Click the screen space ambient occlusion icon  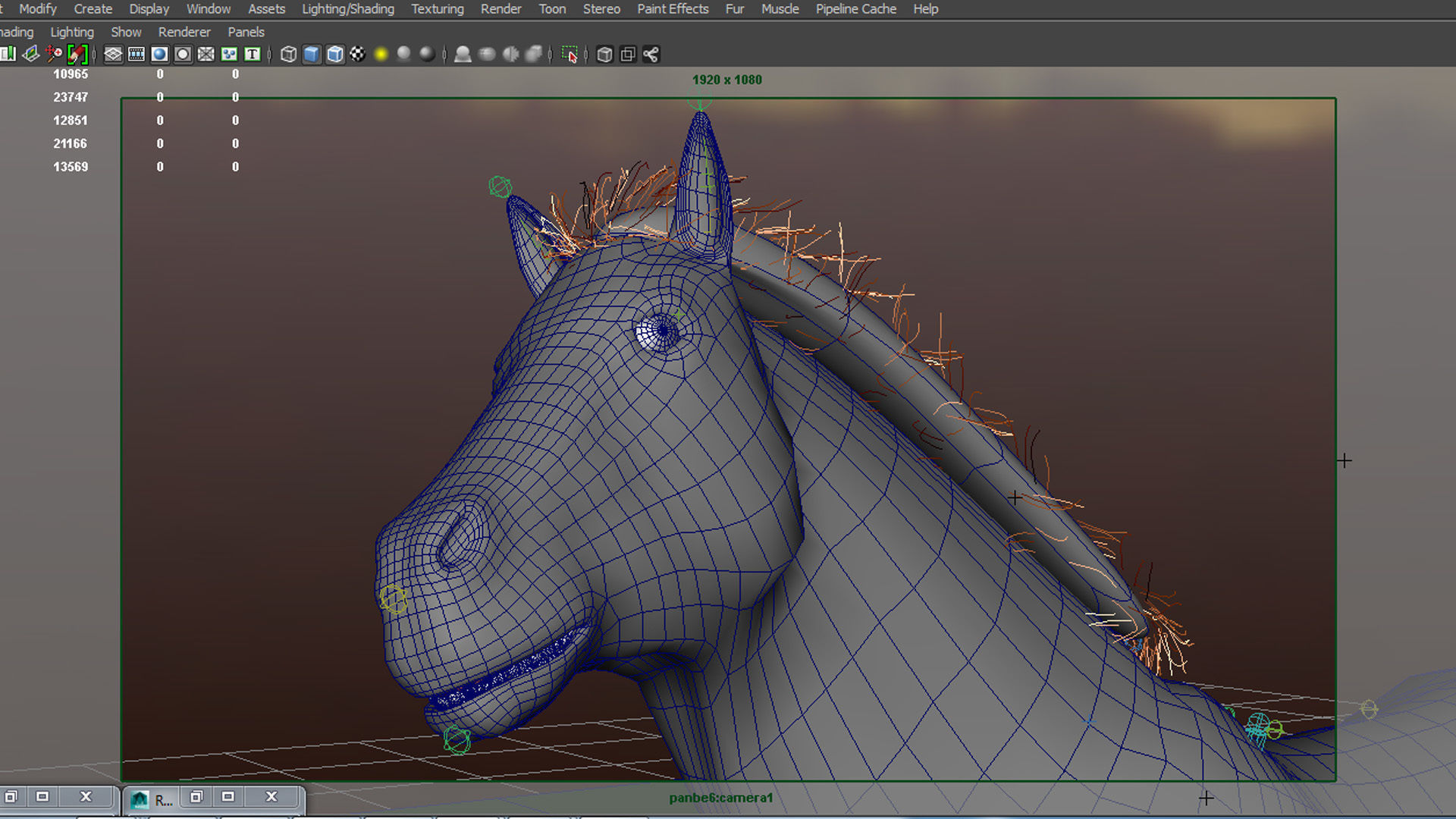click(463, 54)
